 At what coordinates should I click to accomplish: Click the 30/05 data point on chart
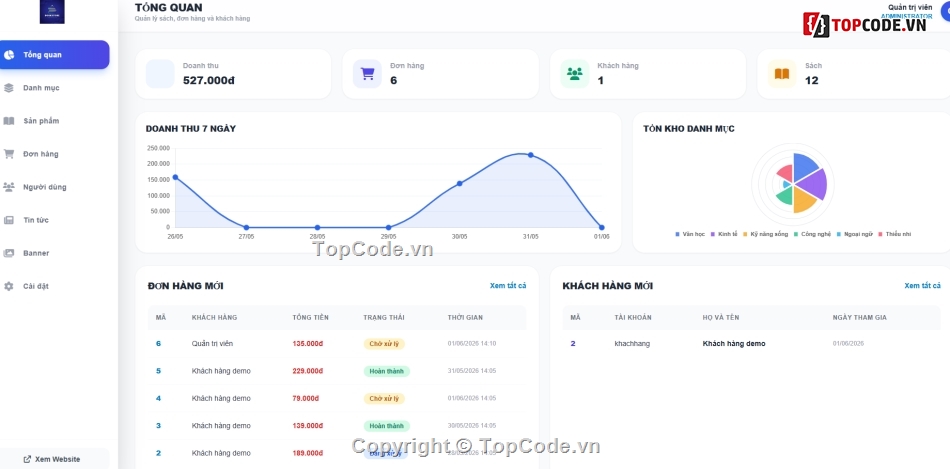tap(459, 183)
